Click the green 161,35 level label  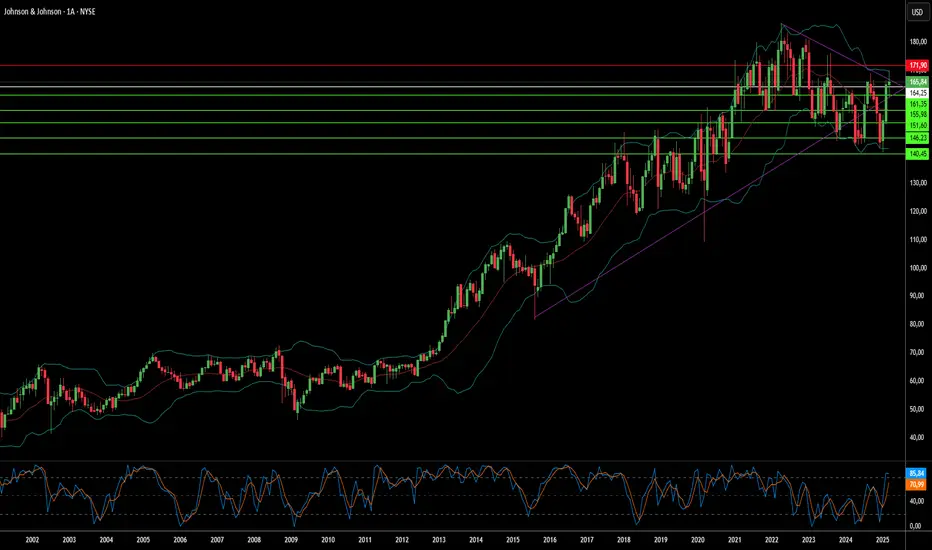tap(915, 103)
